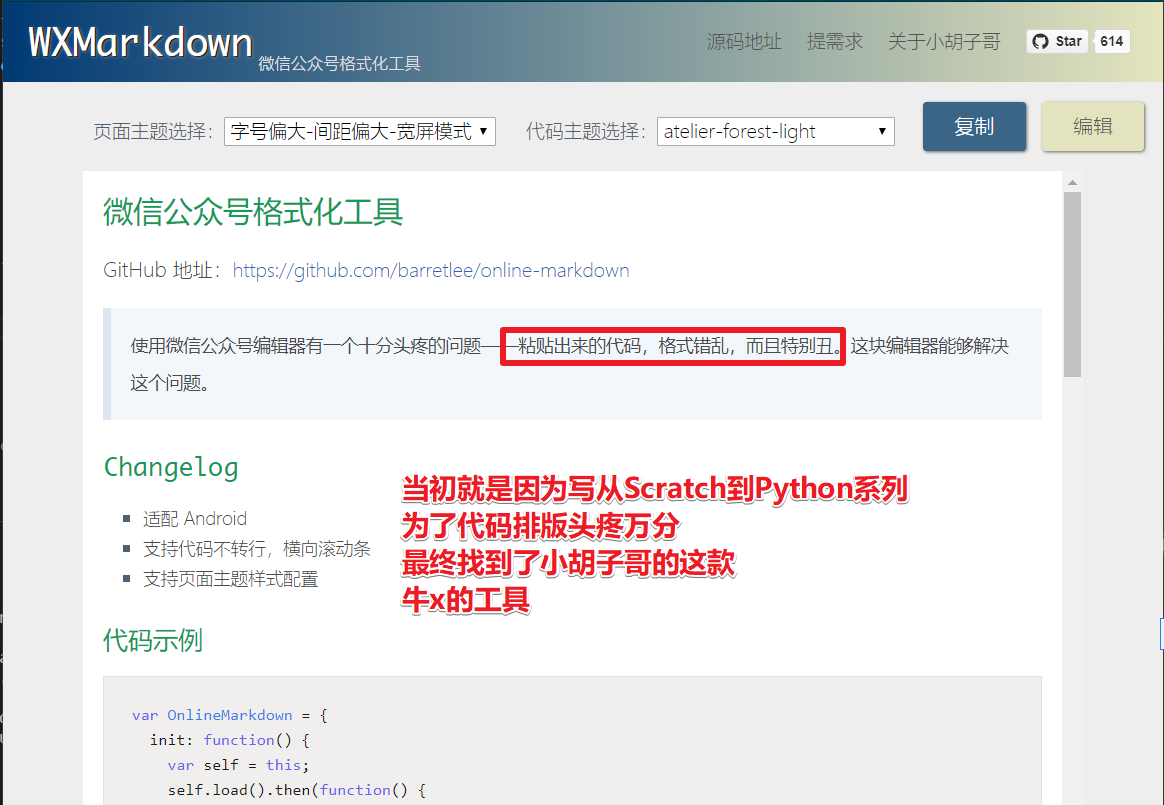Click the 'var OnlineMarkdown = {' code line
Image resolution: width=1164 pixels, height=805 pixels.
[229, 715]
